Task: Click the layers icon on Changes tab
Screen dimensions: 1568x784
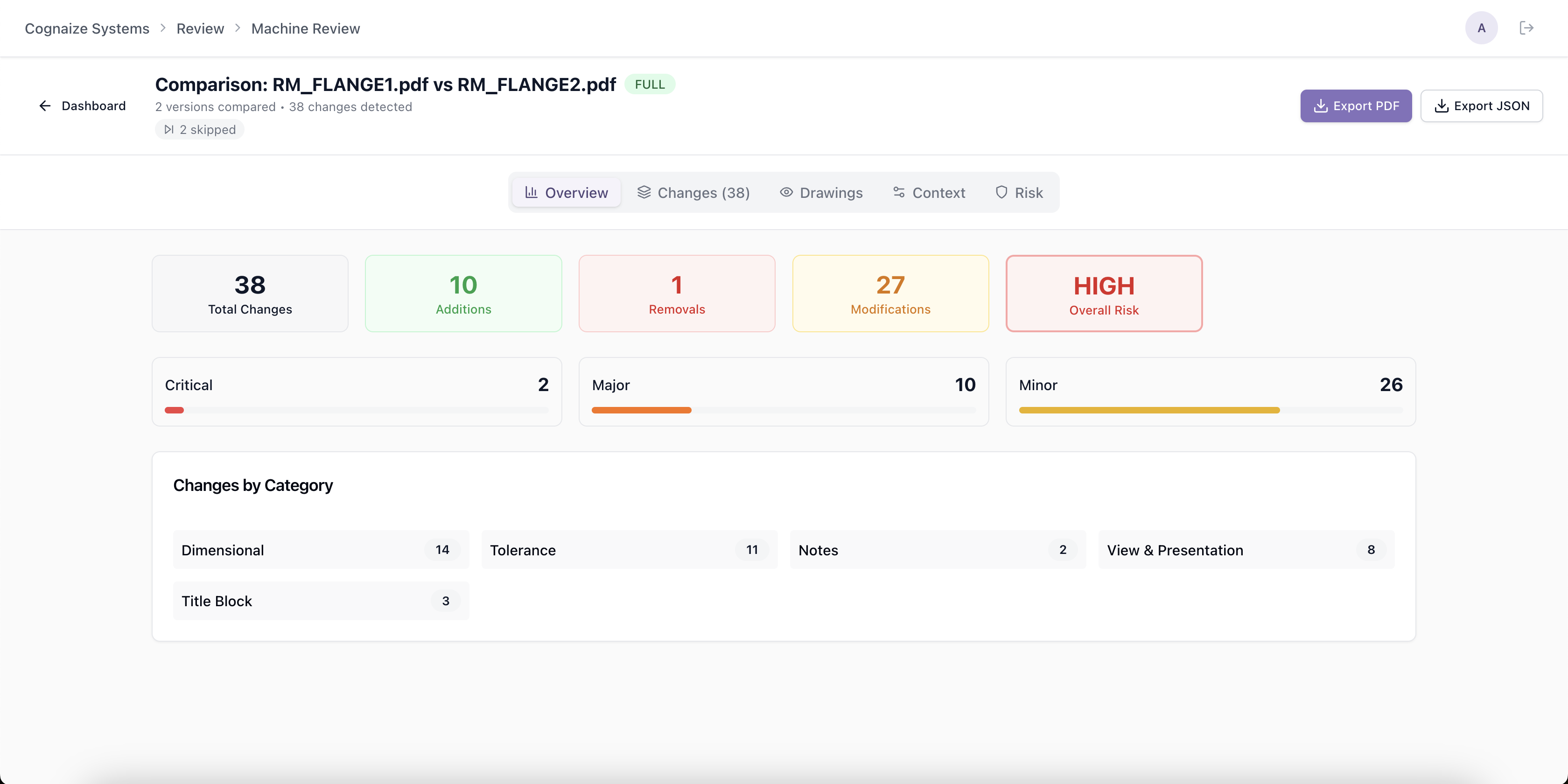Action: tap(644, 192)
